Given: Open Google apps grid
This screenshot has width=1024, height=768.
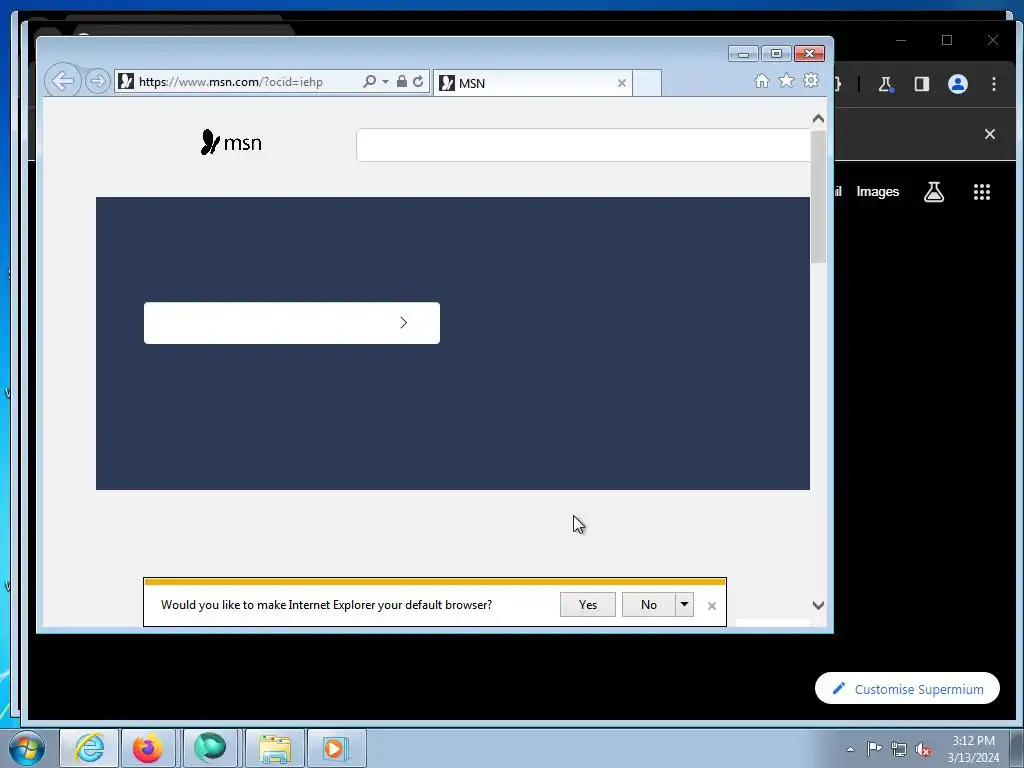Looking at the screenshot, I should point(982,191).
